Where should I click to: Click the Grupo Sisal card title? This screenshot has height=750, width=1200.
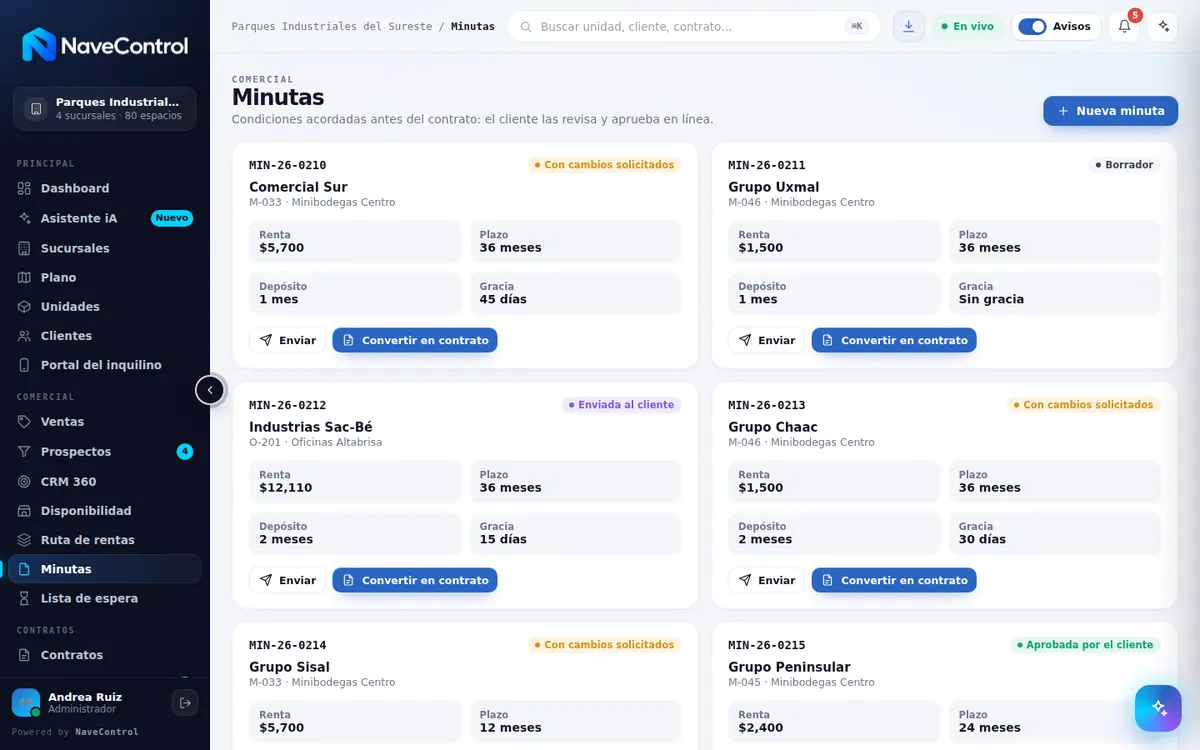289,667
